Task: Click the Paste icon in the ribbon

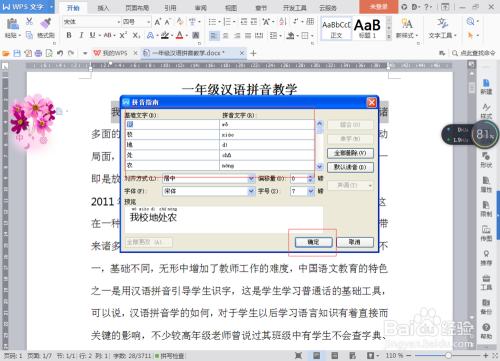Action: (13, 24)
